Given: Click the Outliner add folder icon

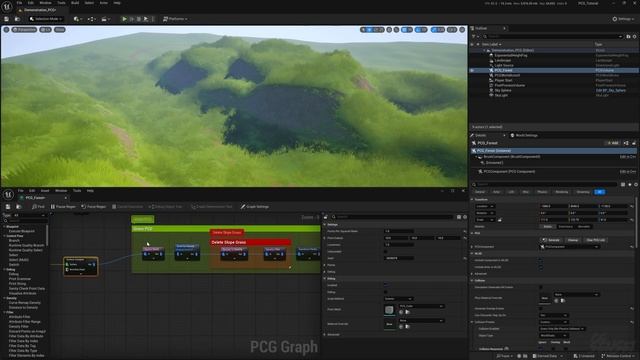Looking at the screenshot, I should pos(628,36).
